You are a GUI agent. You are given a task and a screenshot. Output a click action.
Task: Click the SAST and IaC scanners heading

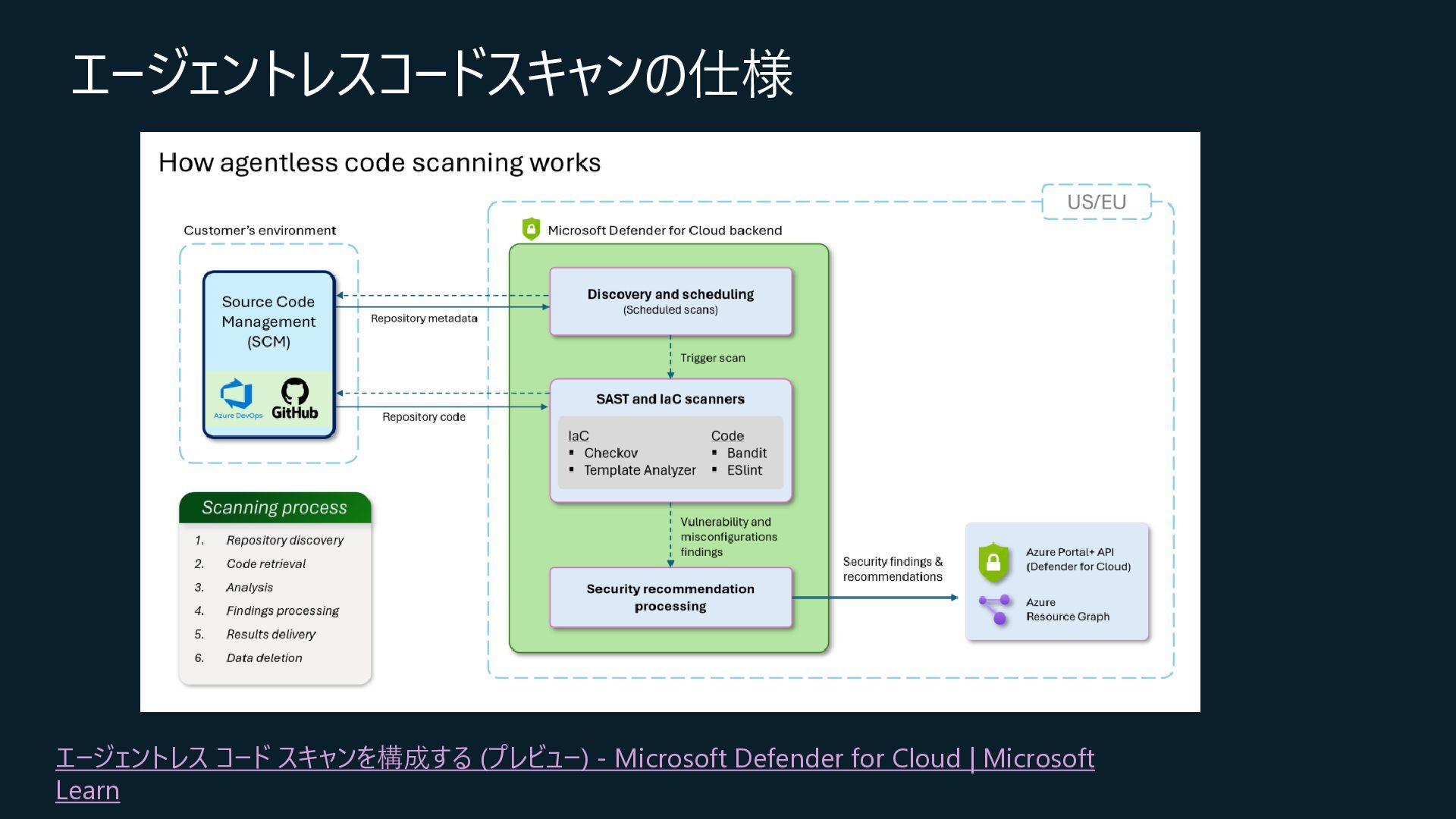pyautogui.click(x=670, y=399)
